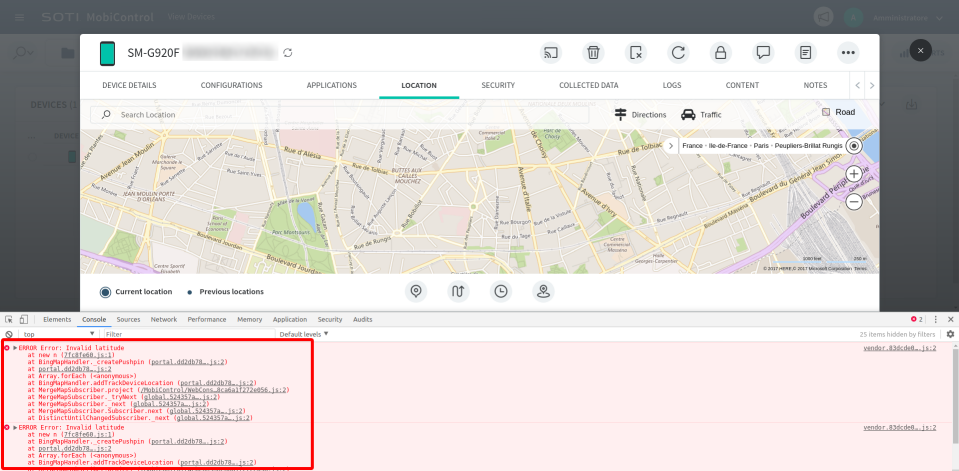Start remote control of the device
This screenshot has width=959, height=471.
click(x=550, y=53)
